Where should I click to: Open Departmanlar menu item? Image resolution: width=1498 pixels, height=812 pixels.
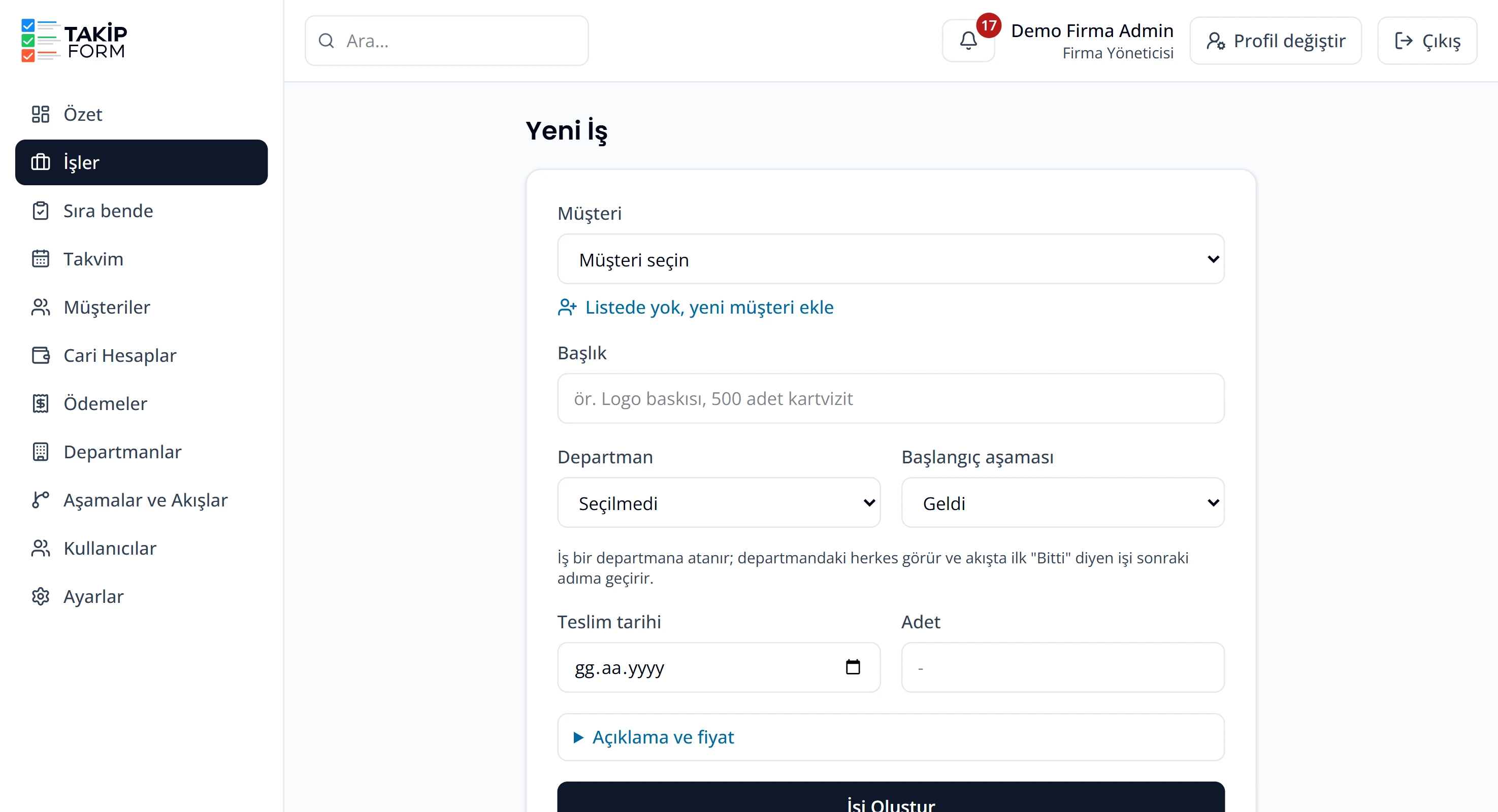[141, 452]
